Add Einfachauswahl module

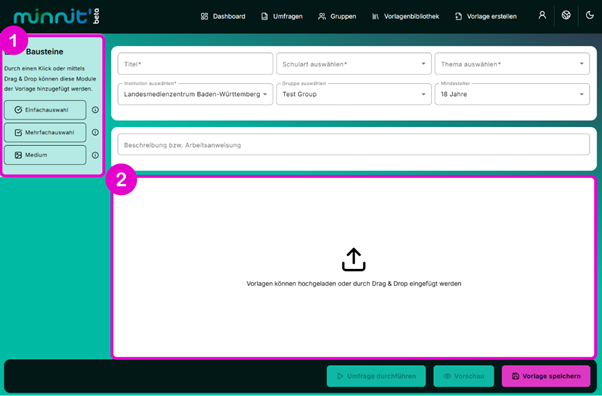click(45, 110)
